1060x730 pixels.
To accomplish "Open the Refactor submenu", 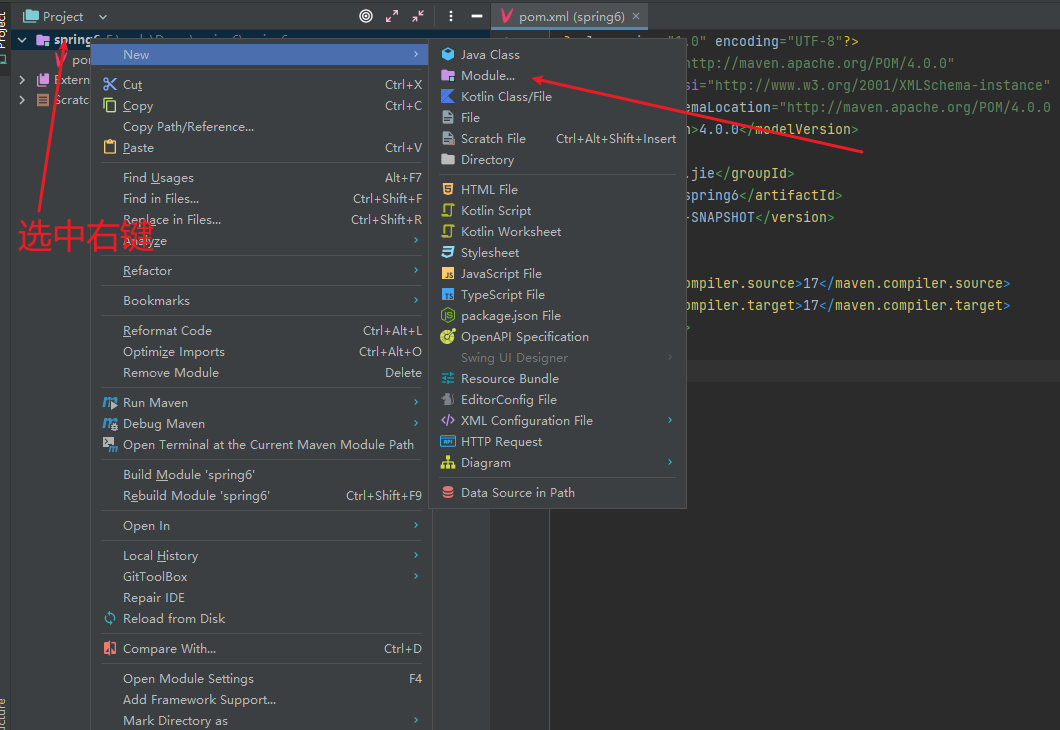I will point(260,270).
